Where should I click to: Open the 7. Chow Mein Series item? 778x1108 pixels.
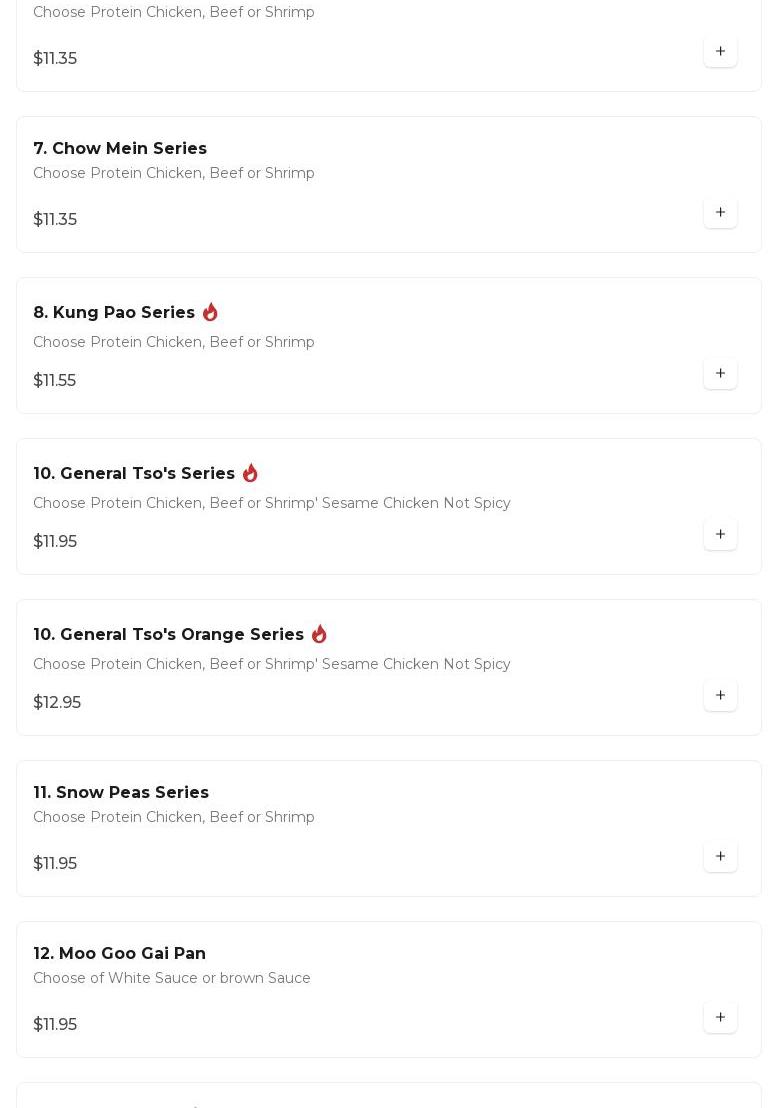coord(120,149)
